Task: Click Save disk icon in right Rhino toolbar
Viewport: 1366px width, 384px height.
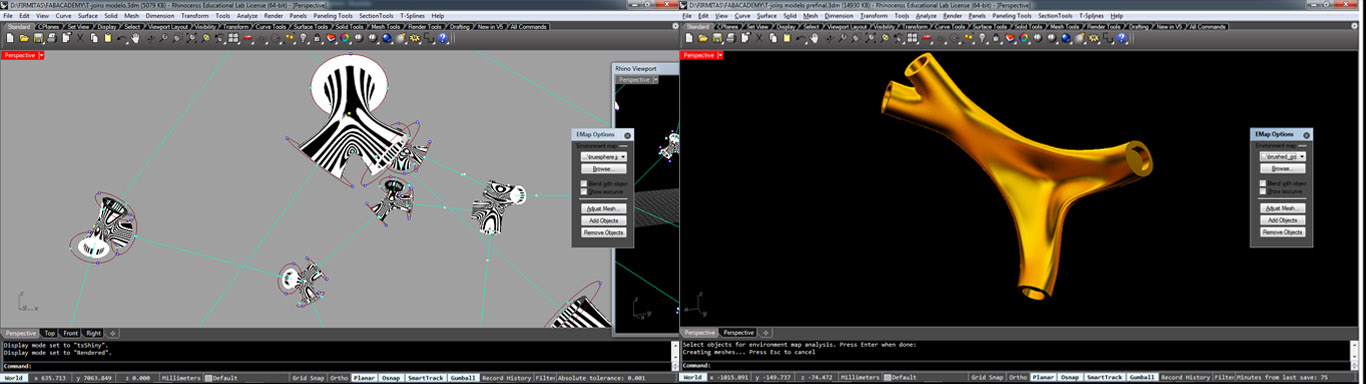Action: tap(717, 37)
